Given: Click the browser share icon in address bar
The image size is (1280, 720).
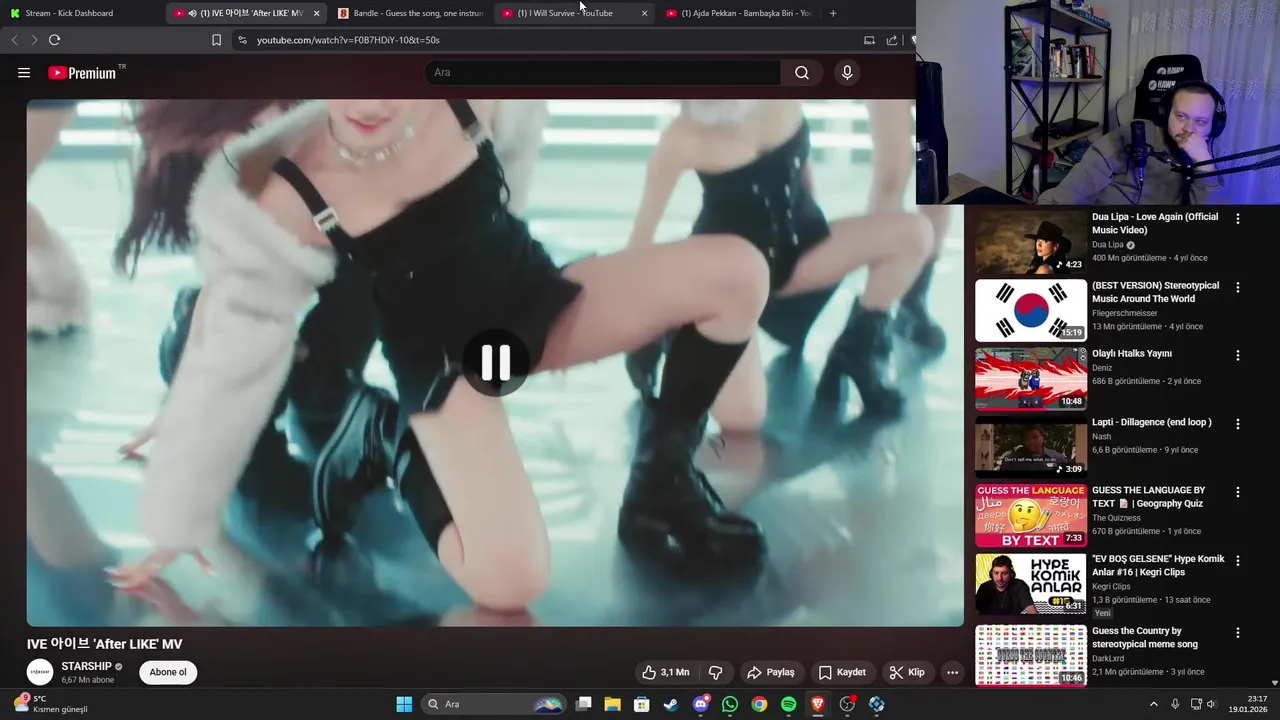Looking at the screenshot, I should (892, 40).
